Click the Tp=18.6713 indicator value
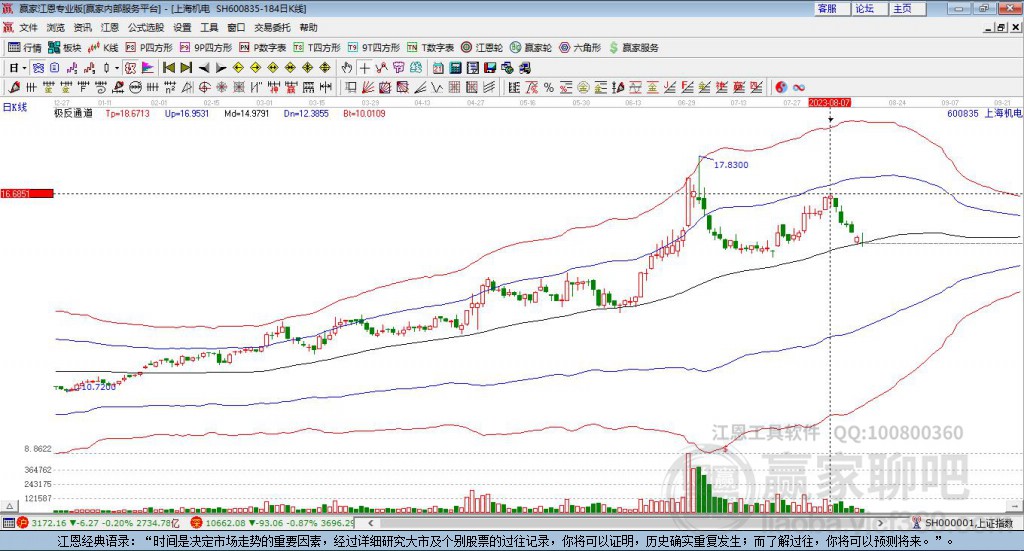The image size is (1024, 551). (x=127, y=113)
